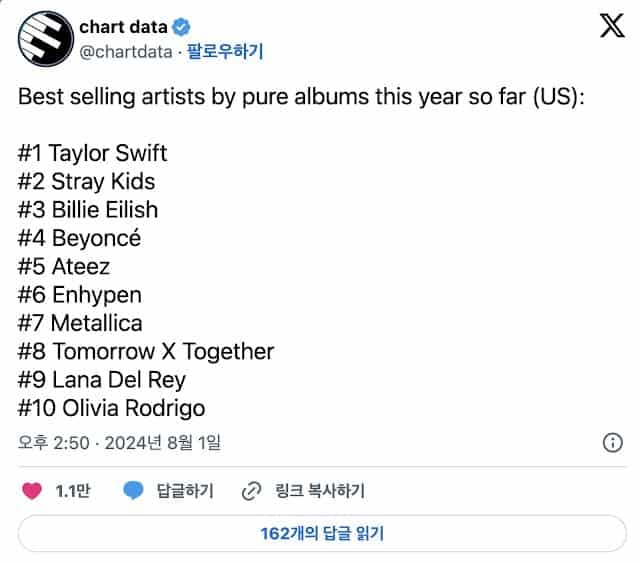Click the 1.1만 like count
This screenshot has height=563, width=640.
tap(72, 491)
